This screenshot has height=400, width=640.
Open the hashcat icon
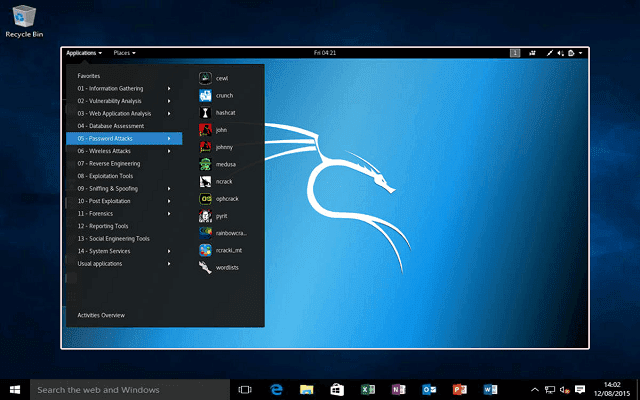point(205,113)
